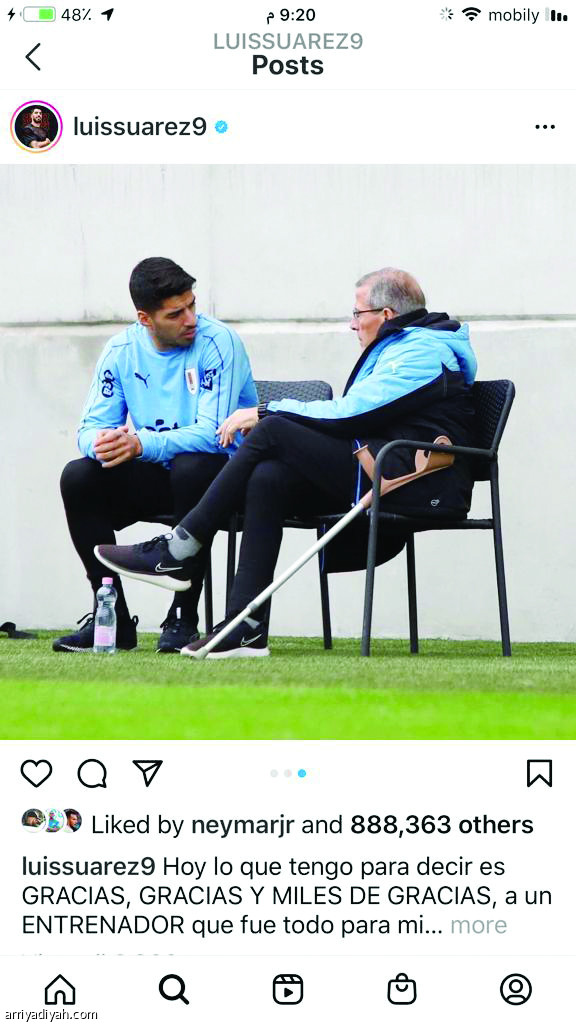The width and height of the screenshot is (576, 1024).
Task: Tap the post photo of two men
Action: 288,451
